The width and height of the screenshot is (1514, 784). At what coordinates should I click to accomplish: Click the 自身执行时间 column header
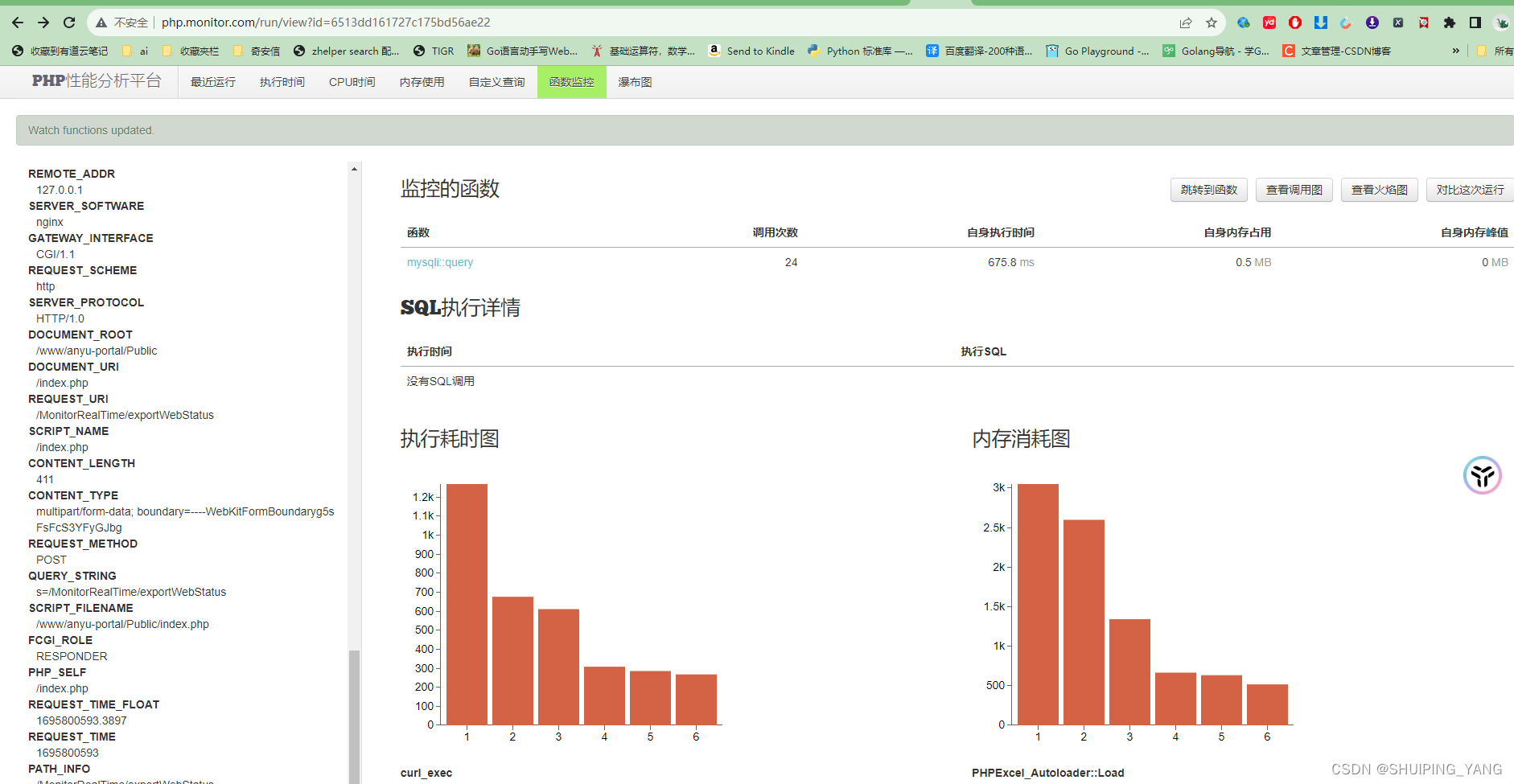click(x=1001, y=232)
